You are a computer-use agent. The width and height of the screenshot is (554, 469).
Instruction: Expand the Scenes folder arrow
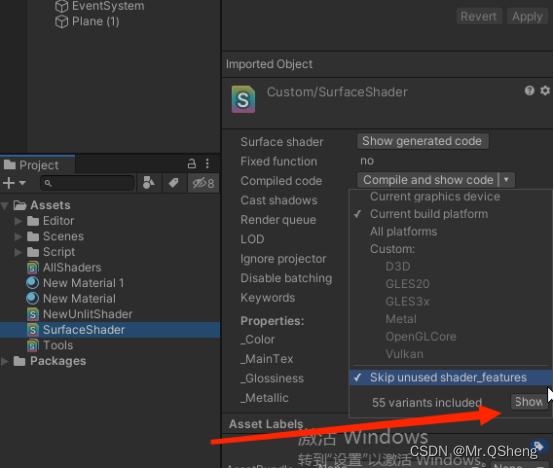(18, 237)
